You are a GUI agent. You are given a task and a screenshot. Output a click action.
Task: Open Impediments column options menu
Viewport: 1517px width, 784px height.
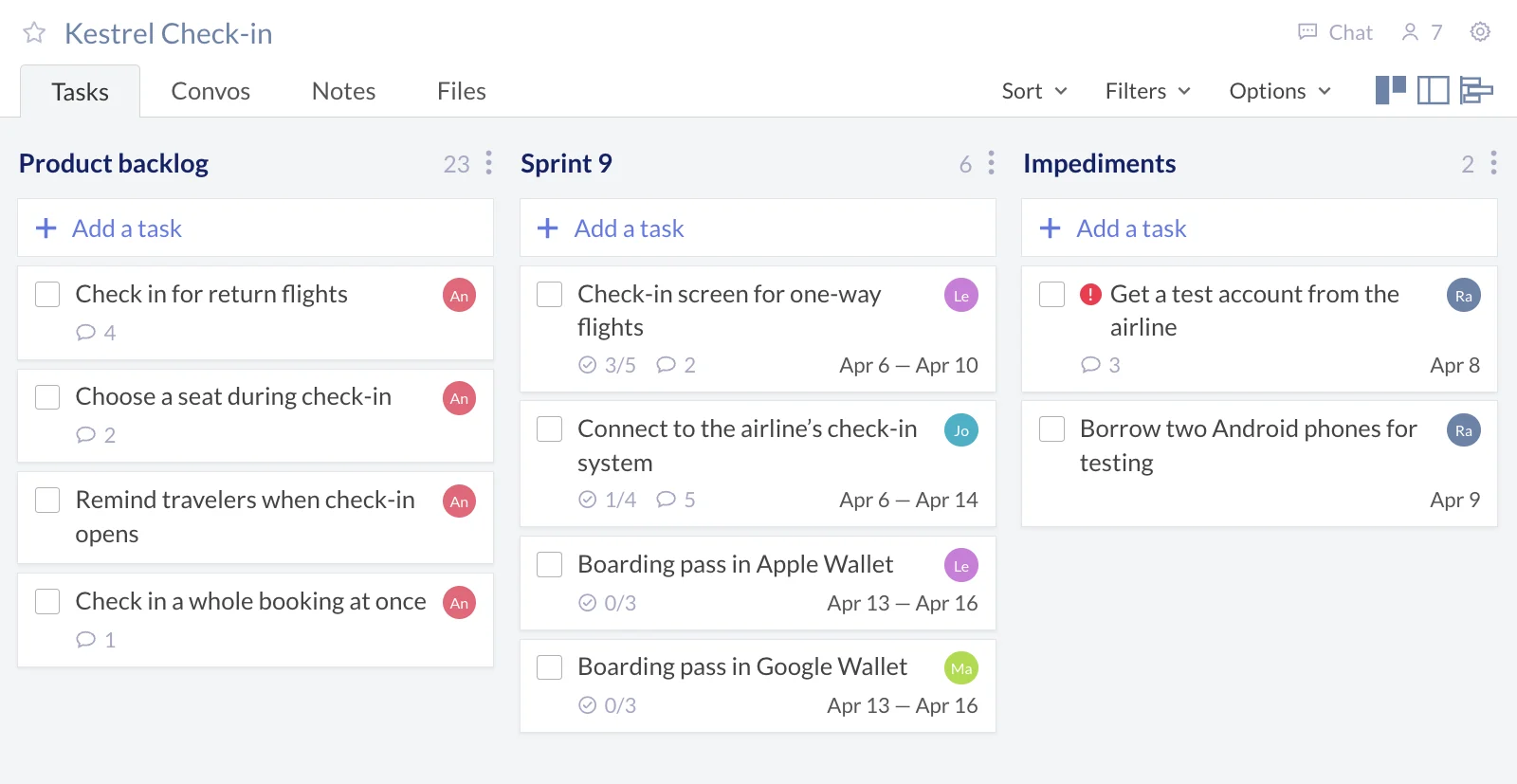1493,163
